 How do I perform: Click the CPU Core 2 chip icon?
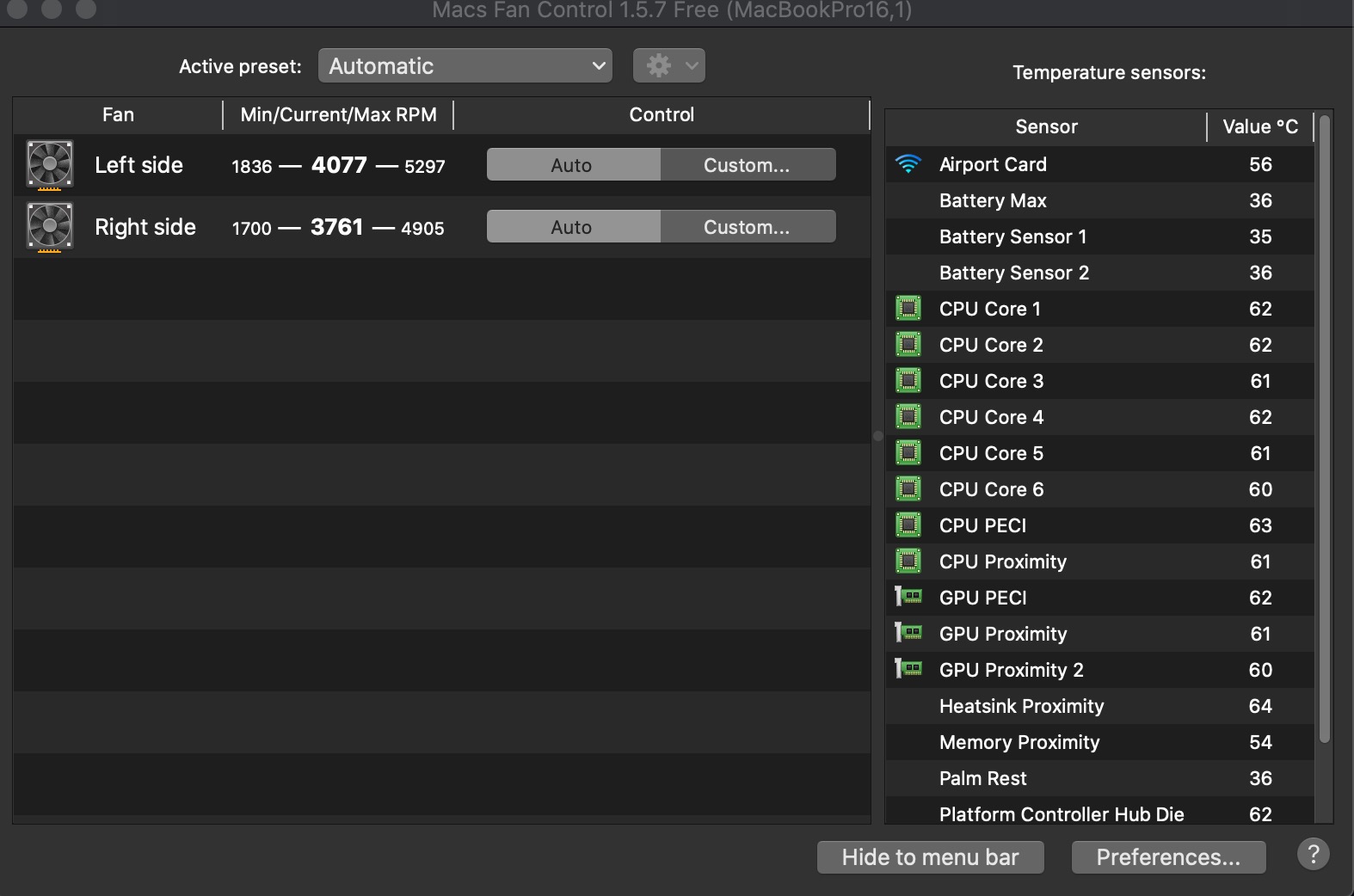click(908, 344)
